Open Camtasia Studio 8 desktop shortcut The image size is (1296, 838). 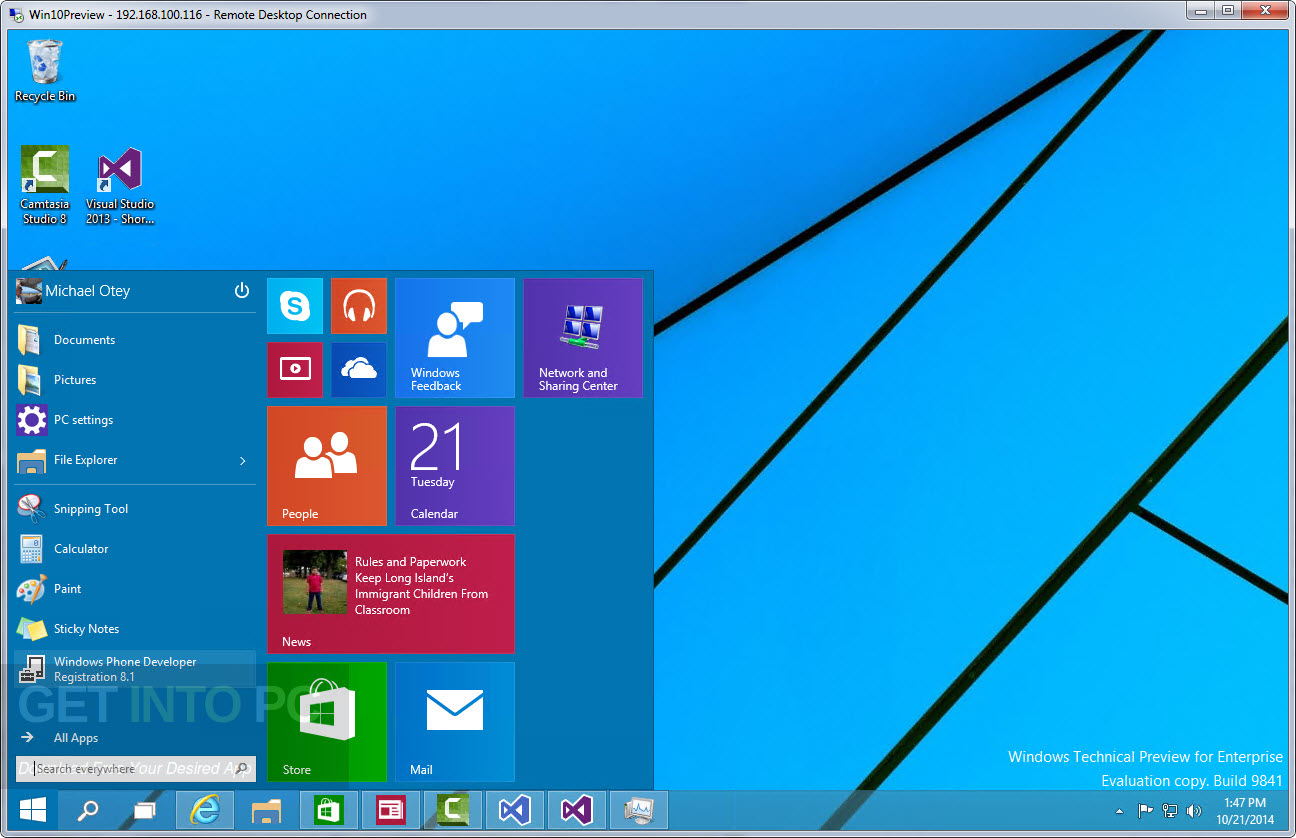pyautogui.click(x=45, y=185)
